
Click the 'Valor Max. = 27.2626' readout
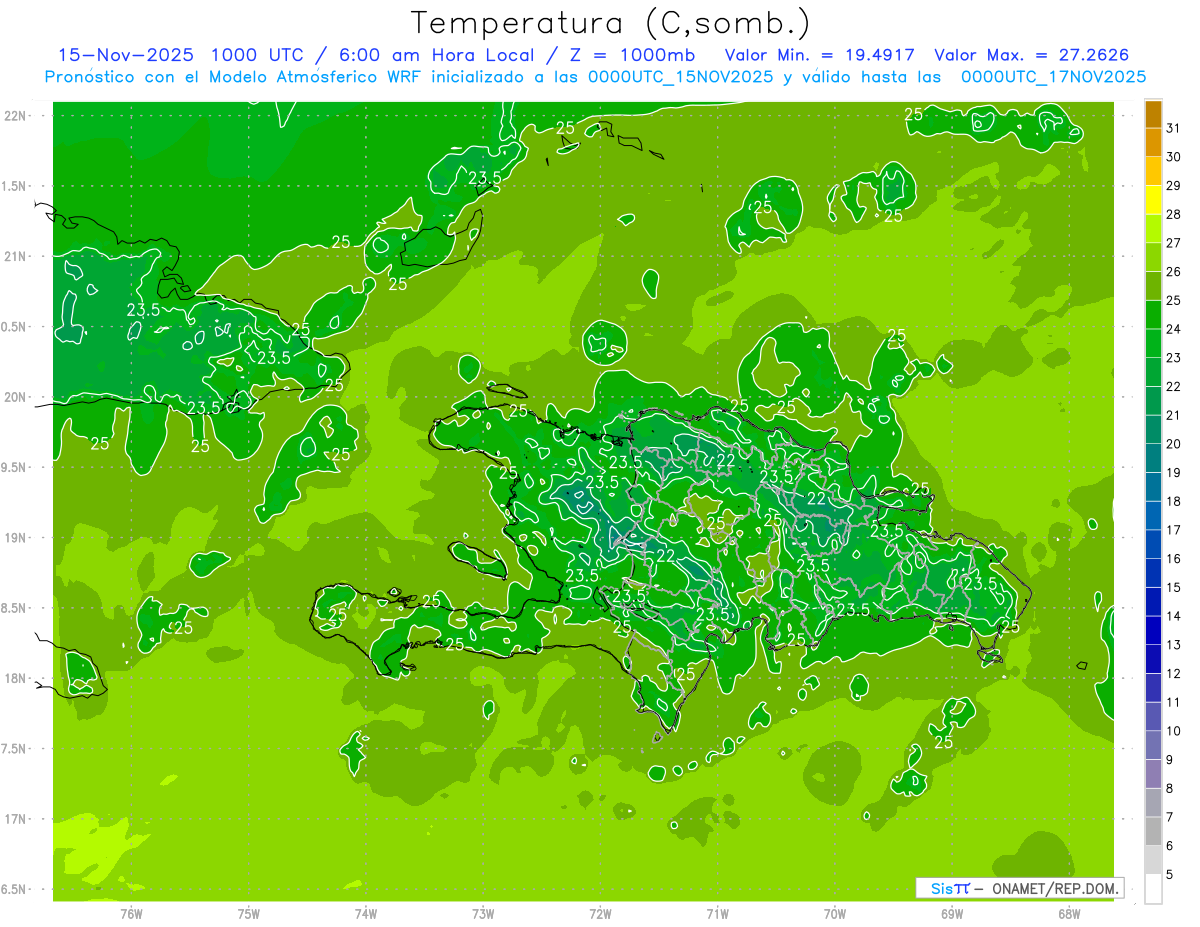(1032, 55)
